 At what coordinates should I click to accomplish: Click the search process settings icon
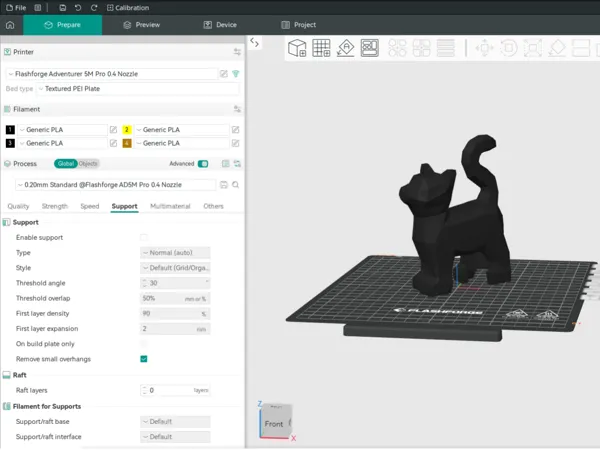point(236,185)
